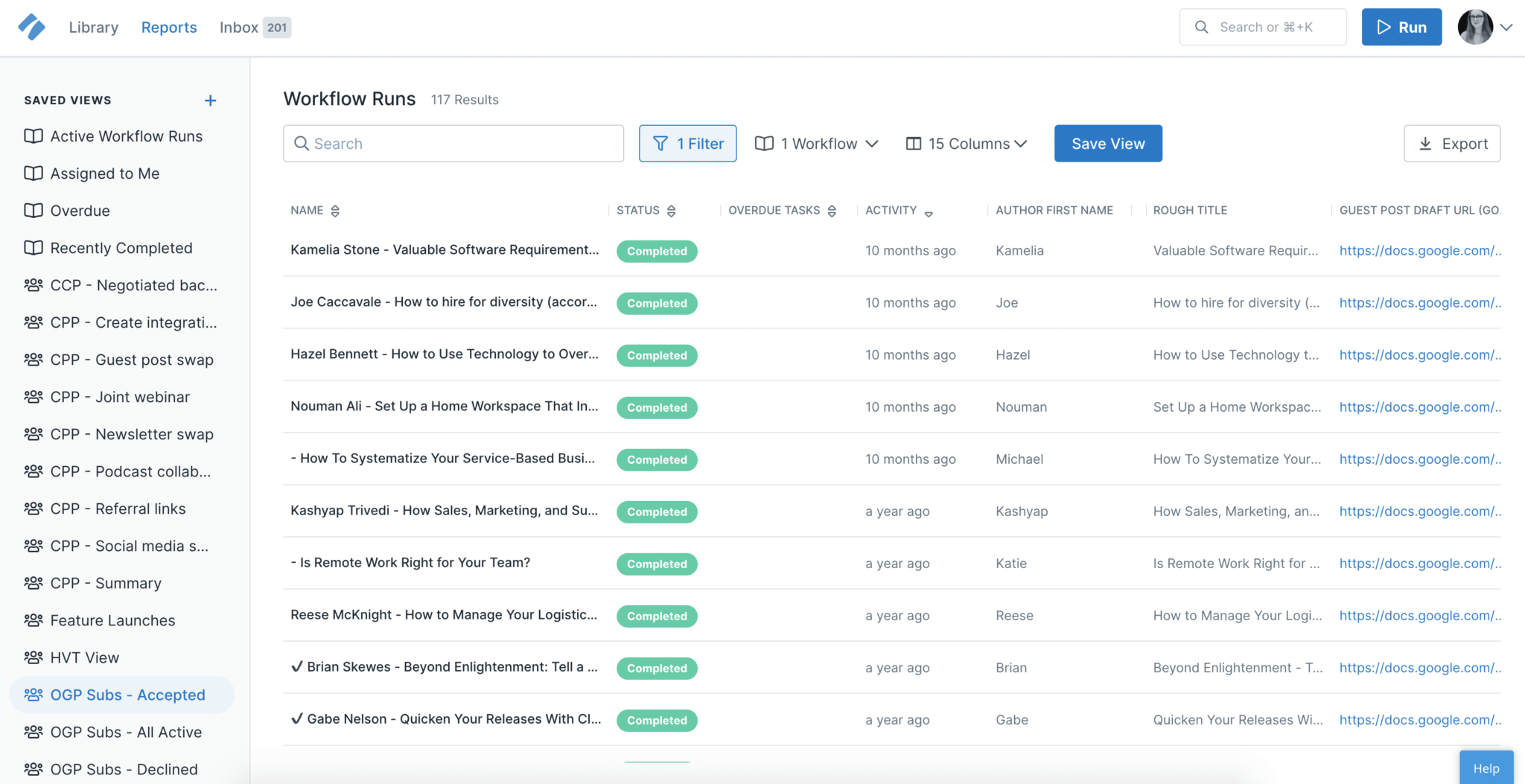Click the app logo in top left corner
1525x784 pixels.
31,26
